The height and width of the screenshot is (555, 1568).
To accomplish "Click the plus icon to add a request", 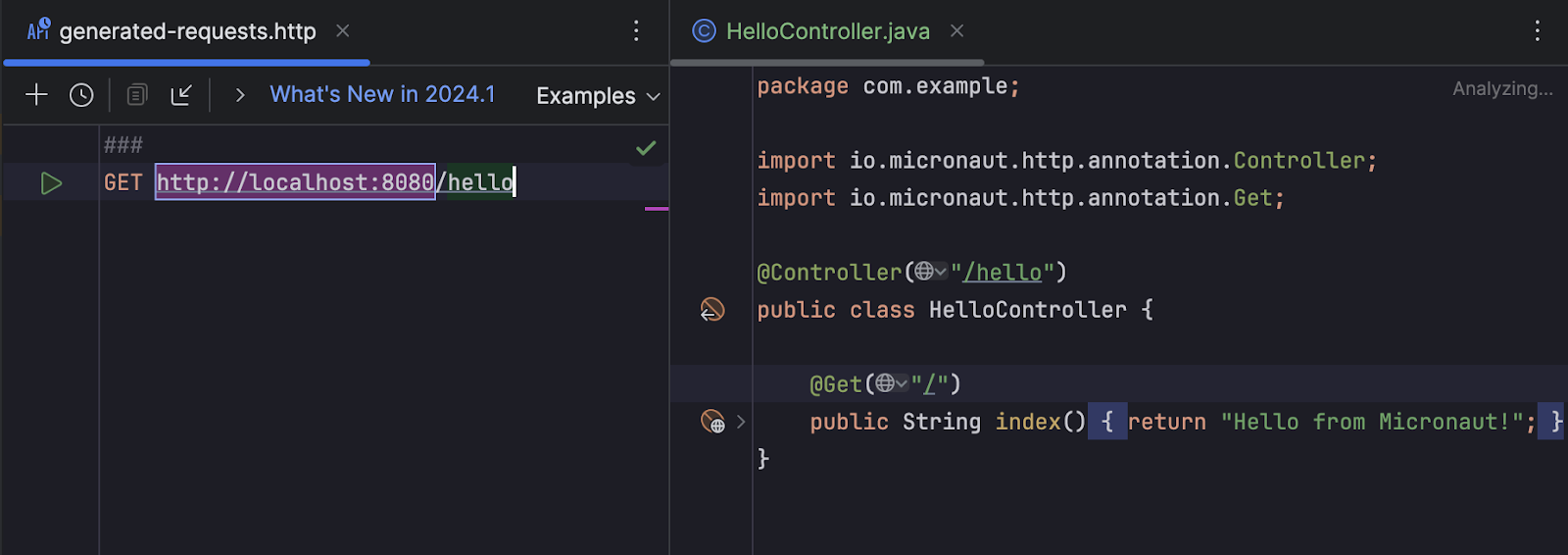I will 36,95.
